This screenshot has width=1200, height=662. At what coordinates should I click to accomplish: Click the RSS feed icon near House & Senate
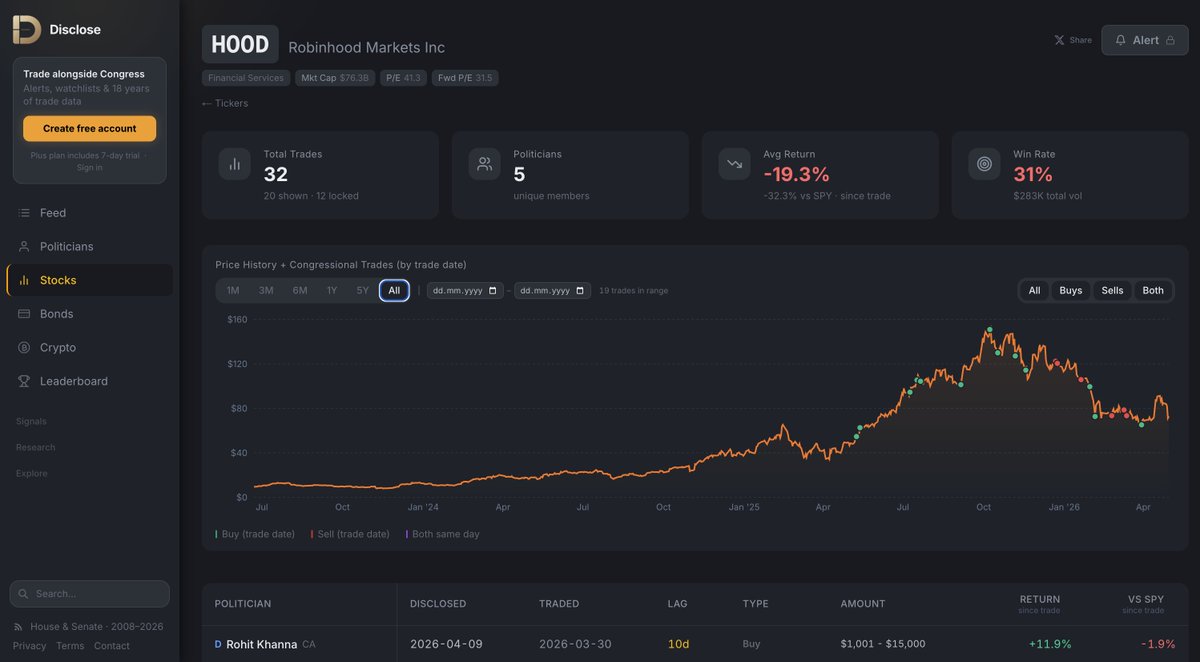[19, 627]
